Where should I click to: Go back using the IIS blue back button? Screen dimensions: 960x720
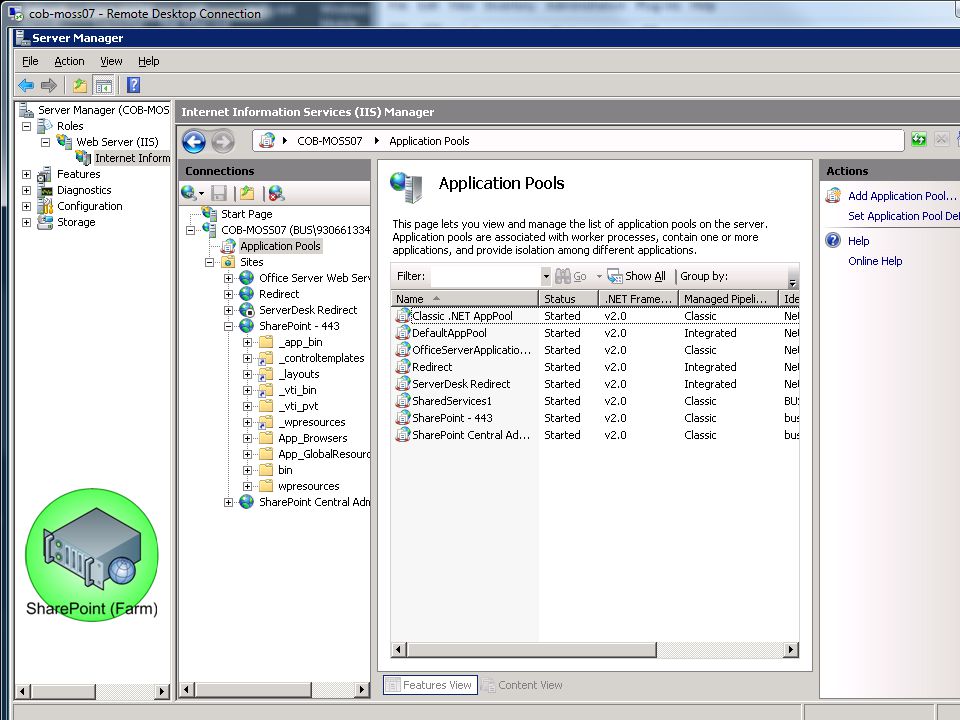click(194, 141)
